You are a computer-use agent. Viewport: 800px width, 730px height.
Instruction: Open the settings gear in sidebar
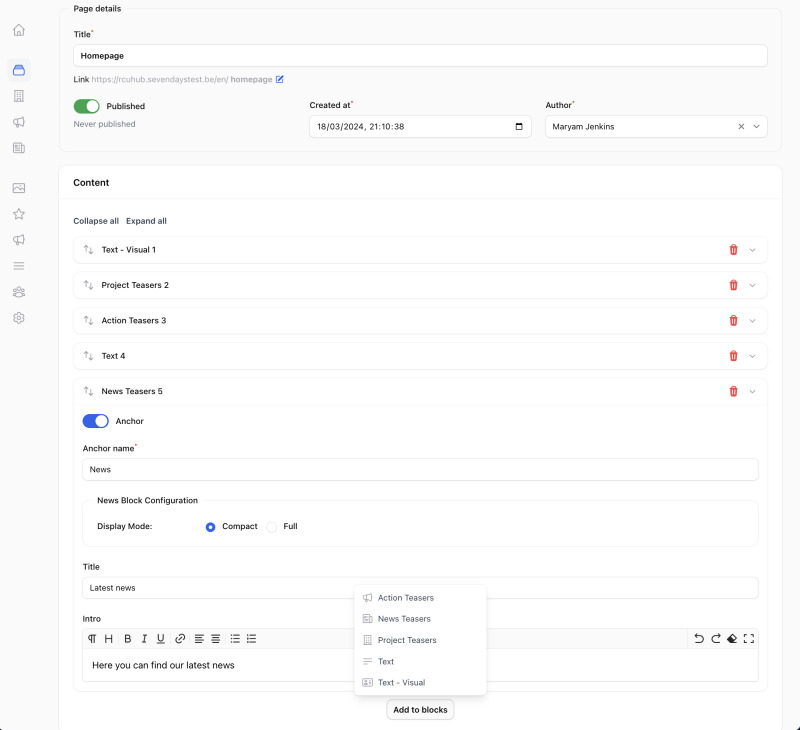pyautogui.click(x=19, y=318)
